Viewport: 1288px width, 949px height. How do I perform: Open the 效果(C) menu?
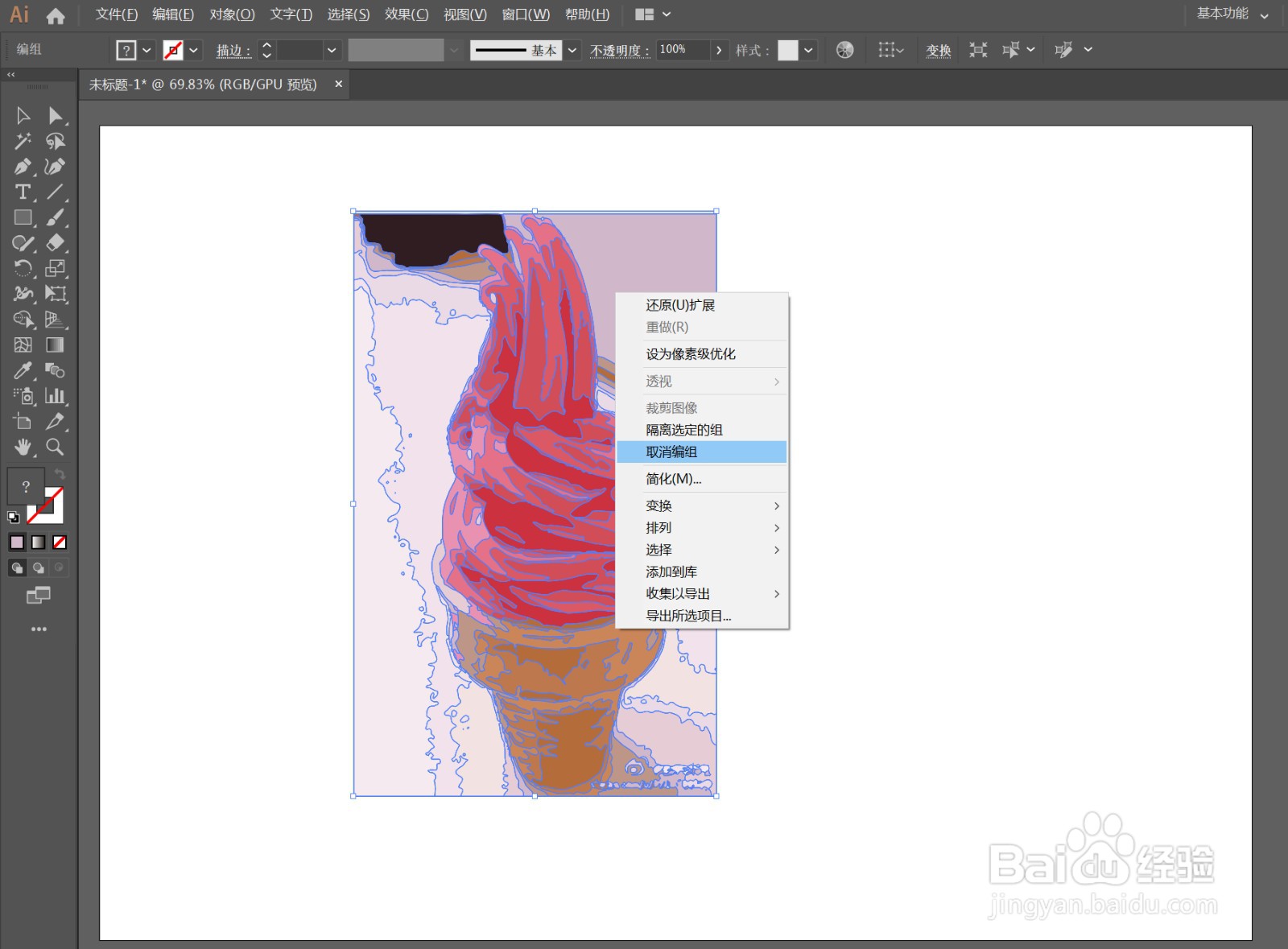[407, 14]
